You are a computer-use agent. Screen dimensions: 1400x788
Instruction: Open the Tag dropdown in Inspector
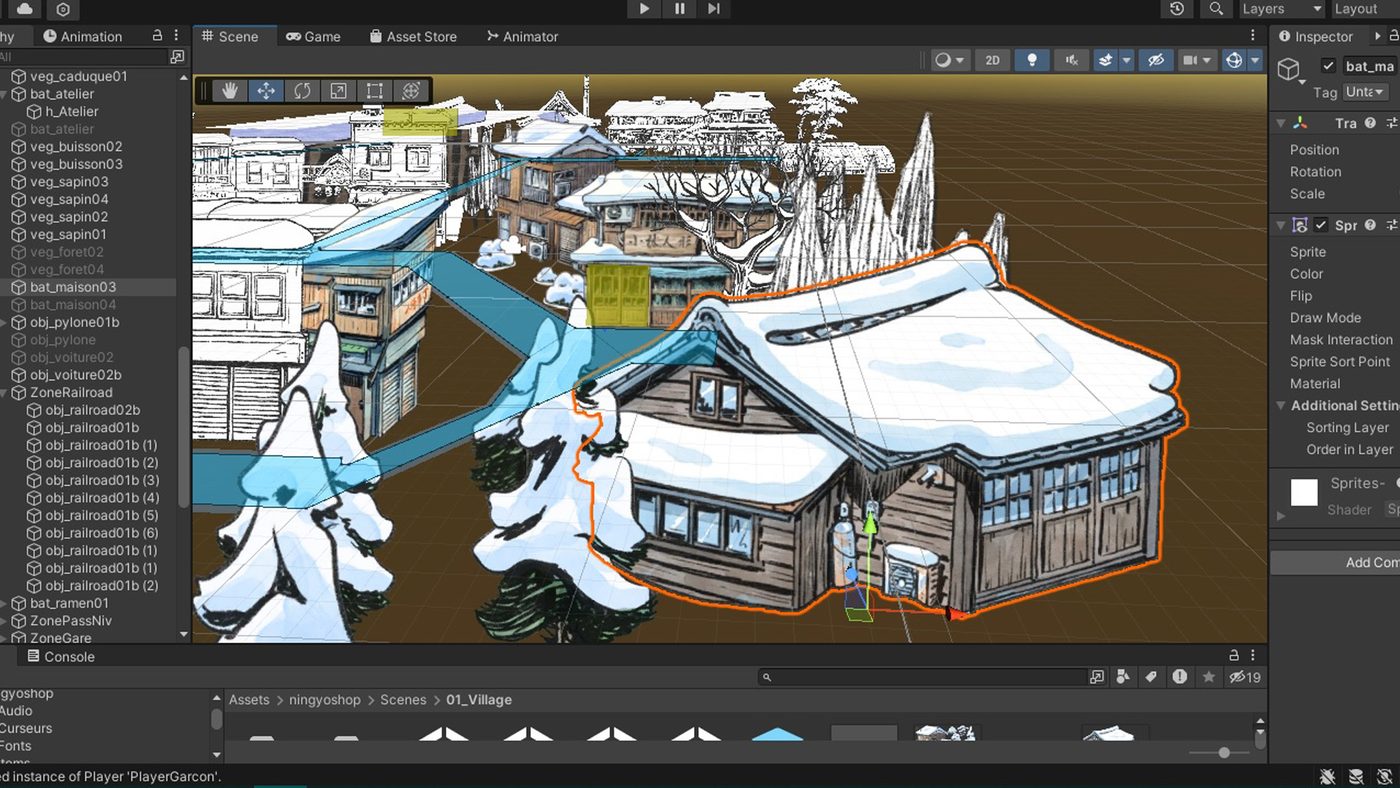(1366, 91)
